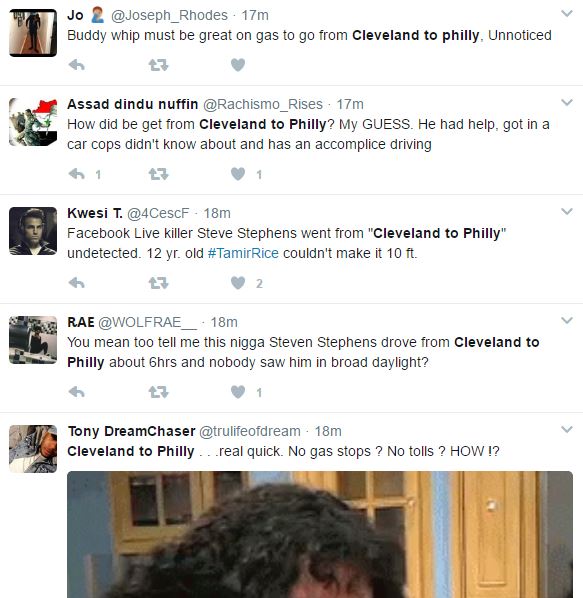The image size is (583, 598).
Task: Open the image in Tony DreamChaser's tweet
Action: (320, 534)
